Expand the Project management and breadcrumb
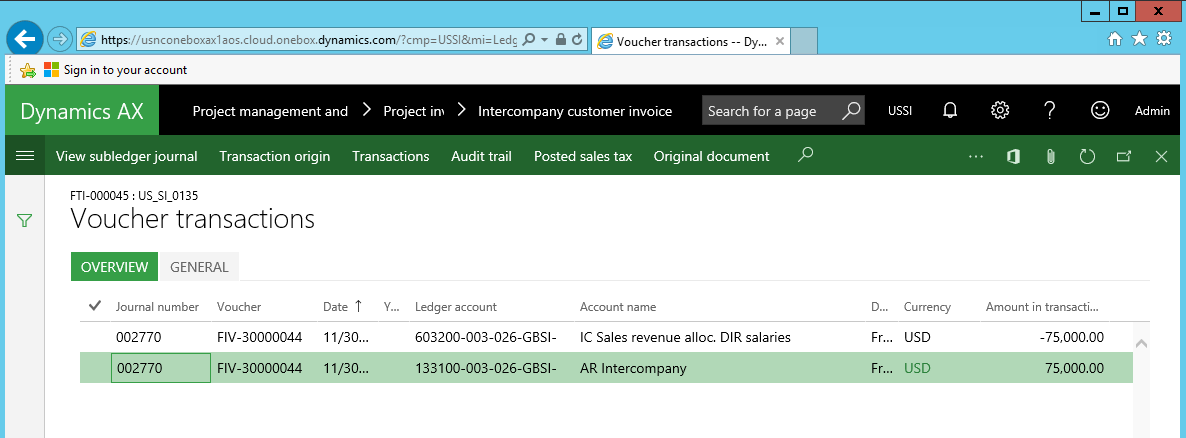 pos(270,111)
